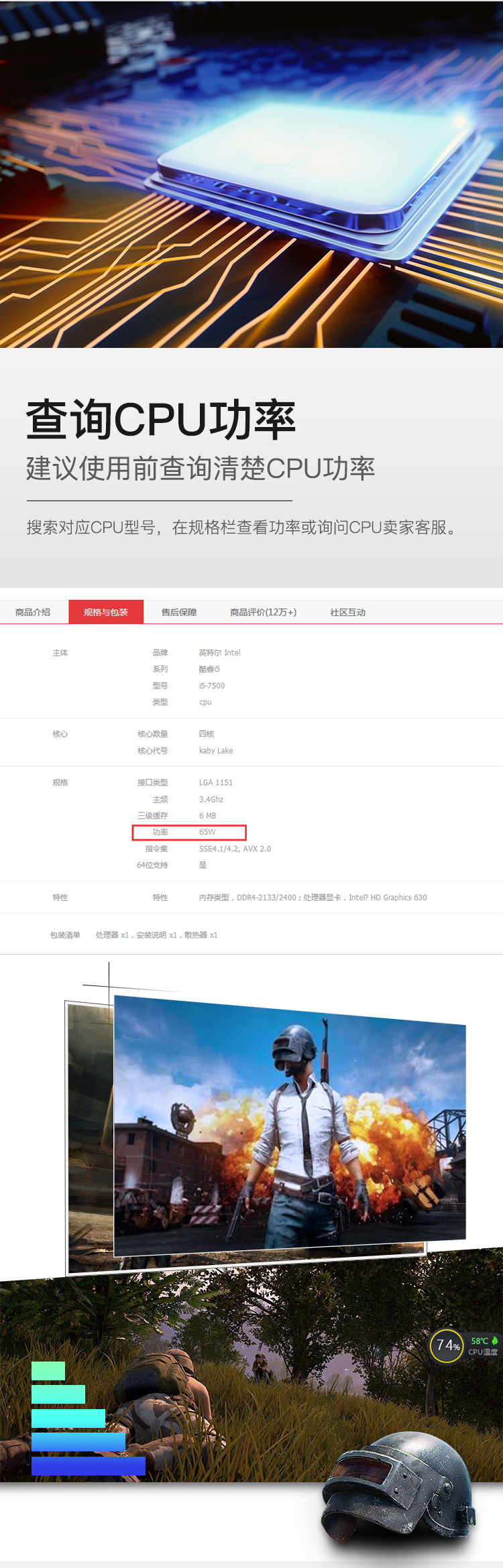
Task: Click the 主体 section label
Action: click(x=60, y=653)
